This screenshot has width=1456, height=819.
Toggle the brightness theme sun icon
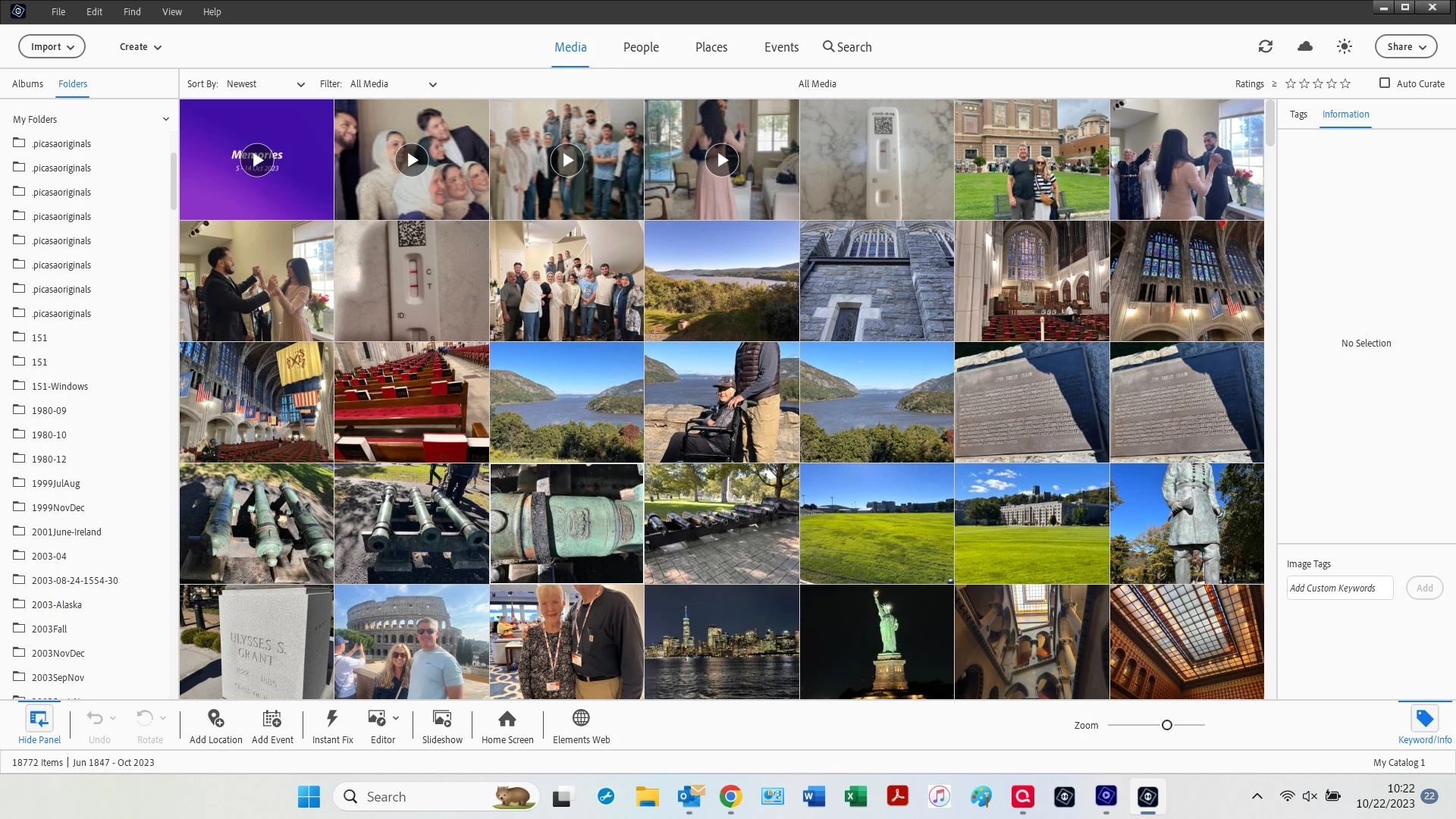pyautogui.click(x=1345, y=47)
